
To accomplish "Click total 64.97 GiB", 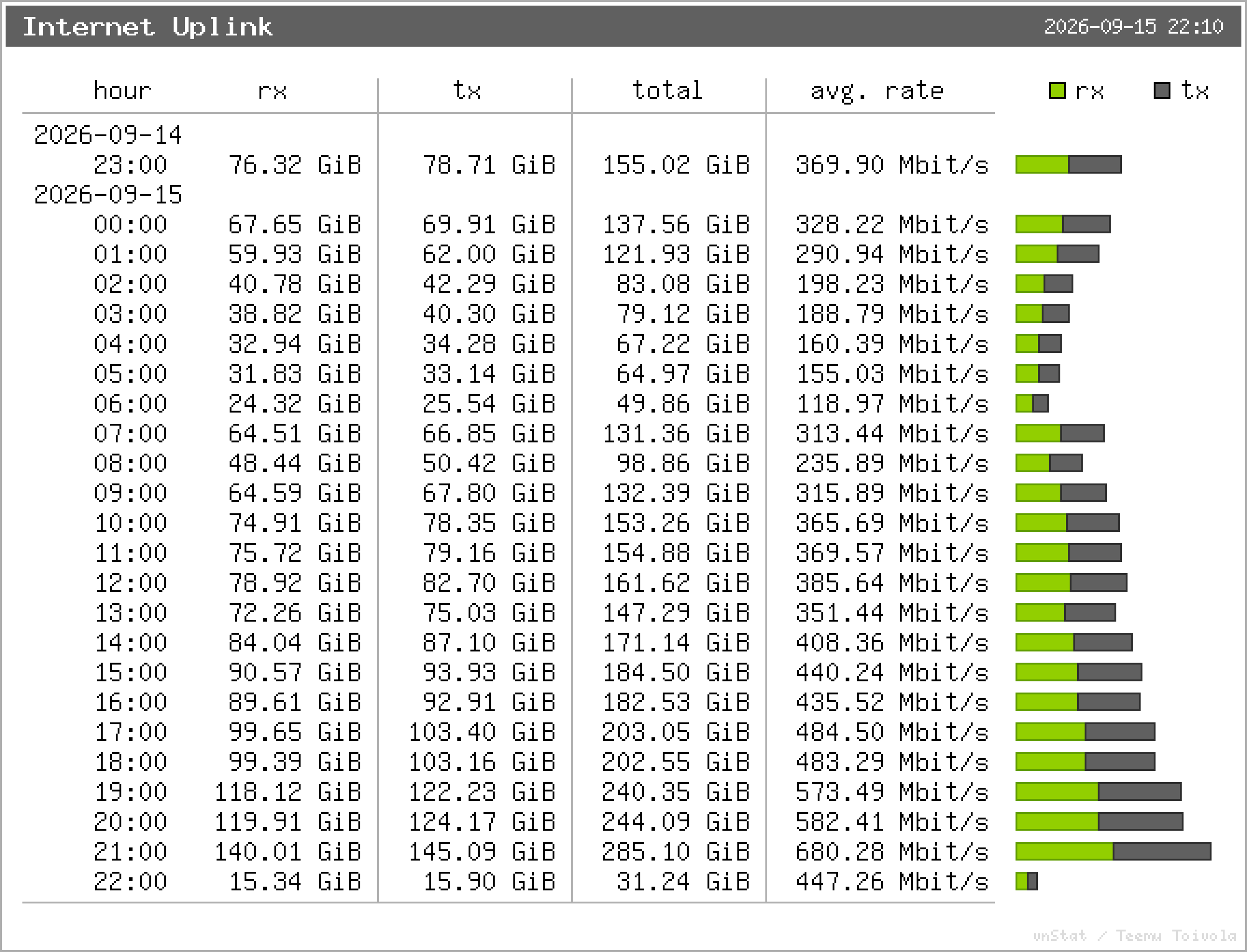I will click(x=683, y=374).
